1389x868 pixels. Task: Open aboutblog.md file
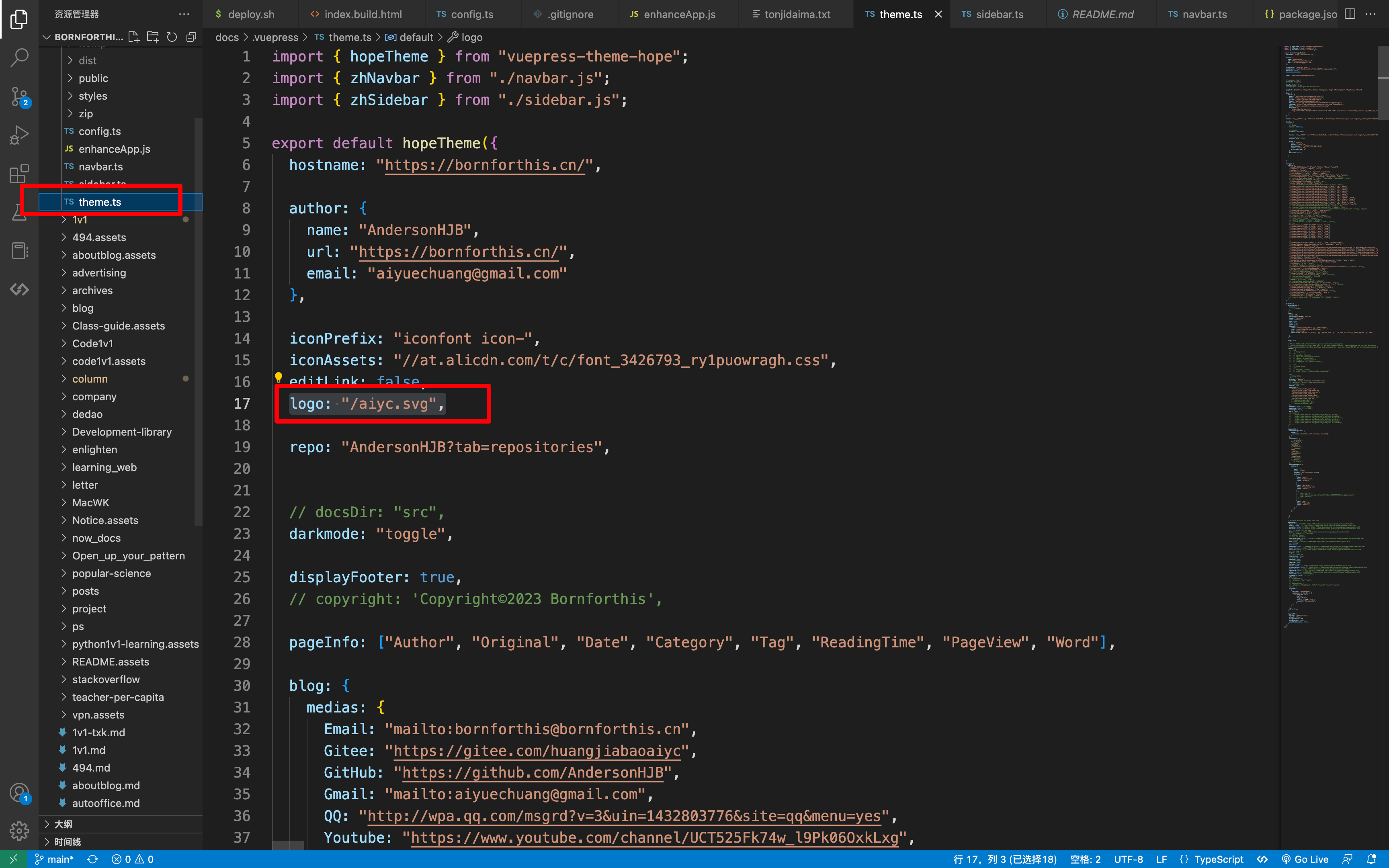[121, 785]
